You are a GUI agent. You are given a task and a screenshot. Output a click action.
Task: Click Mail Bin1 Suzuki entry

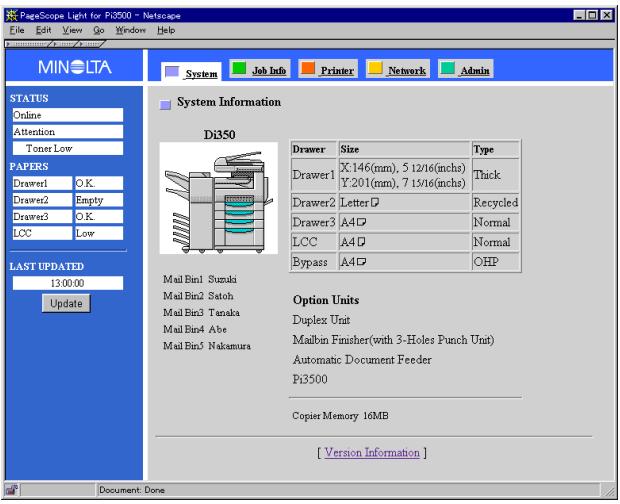200,279
